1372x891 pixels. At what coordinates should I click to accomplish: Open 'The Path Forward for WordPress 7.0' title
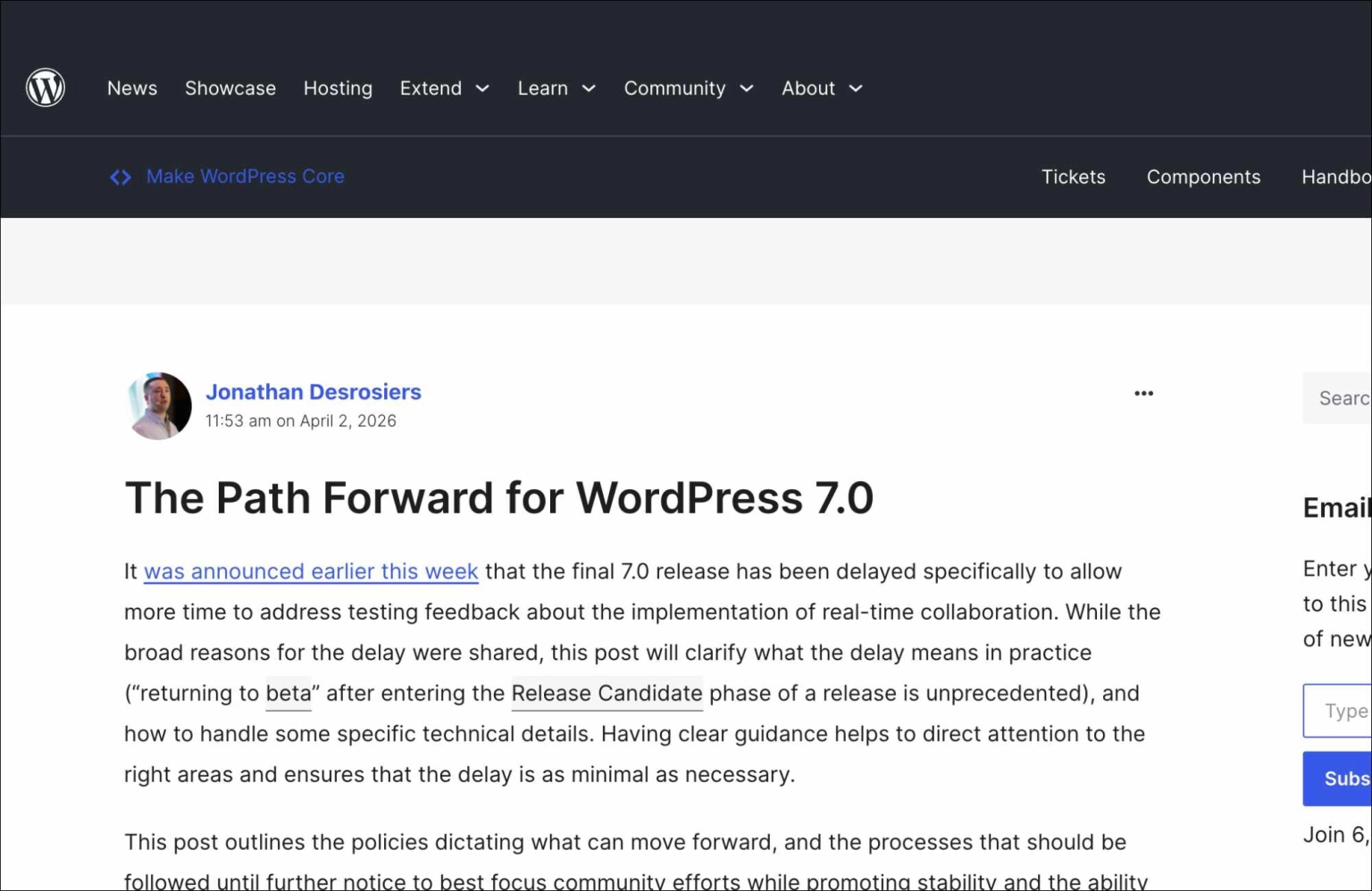[499, 498]
